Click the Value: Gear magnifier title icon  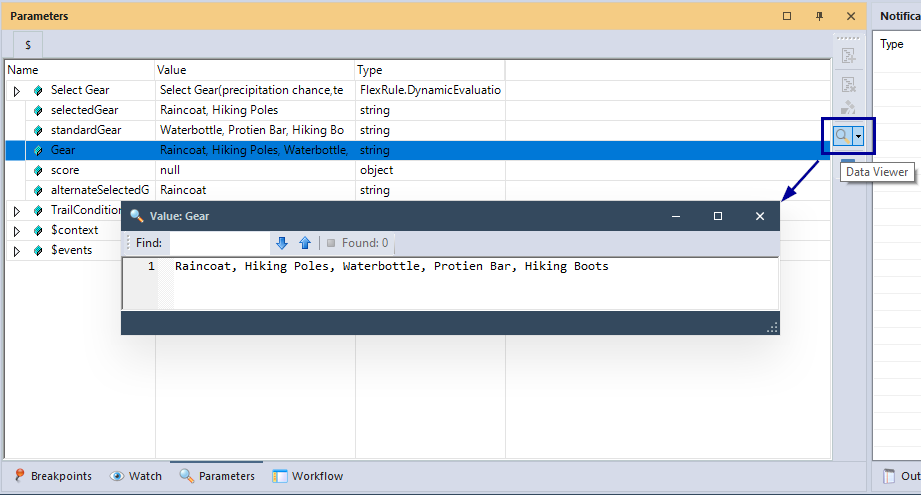click(x=136, y=216)
